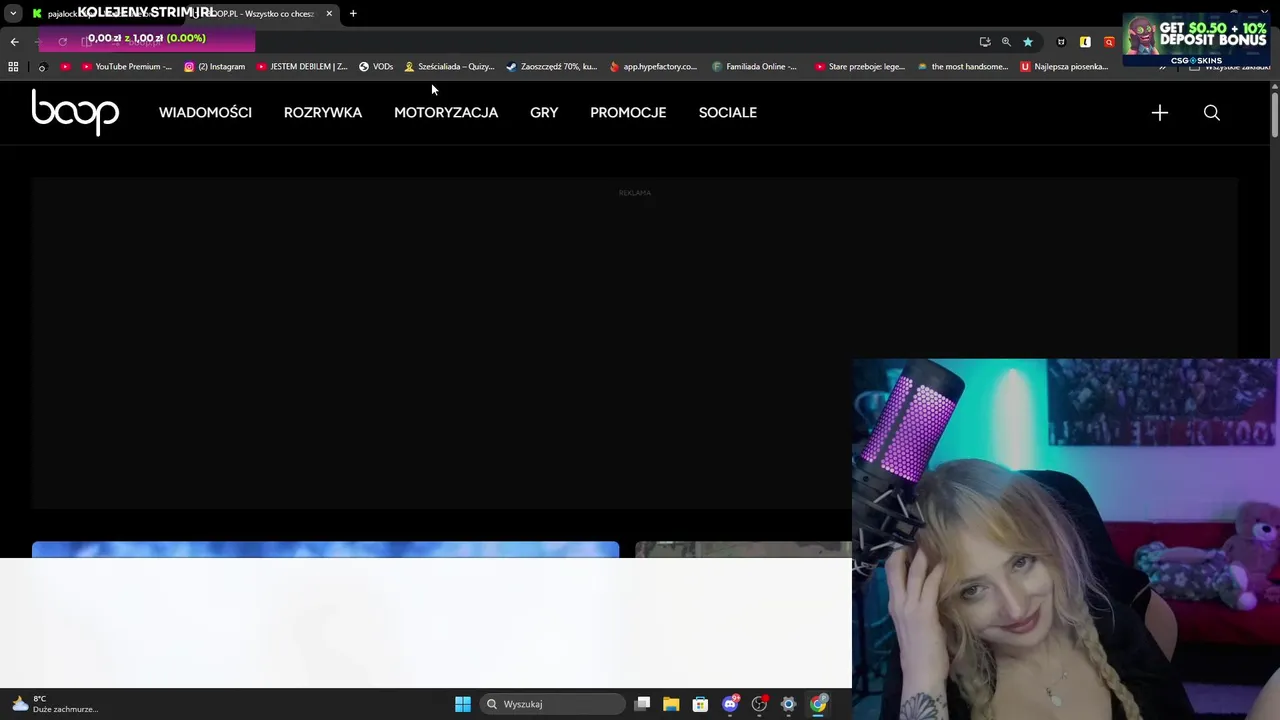Open Microsoft Store from the taskbar
1280x720 pixels.
point(700,704)
